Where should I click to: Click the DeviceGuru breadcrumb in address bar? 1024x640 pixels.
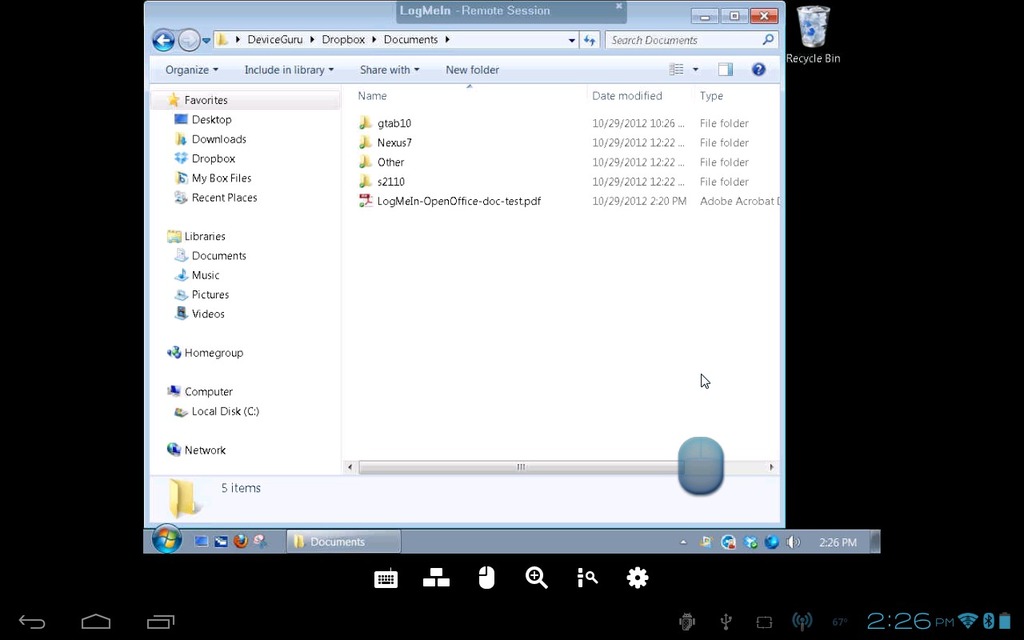275,39
